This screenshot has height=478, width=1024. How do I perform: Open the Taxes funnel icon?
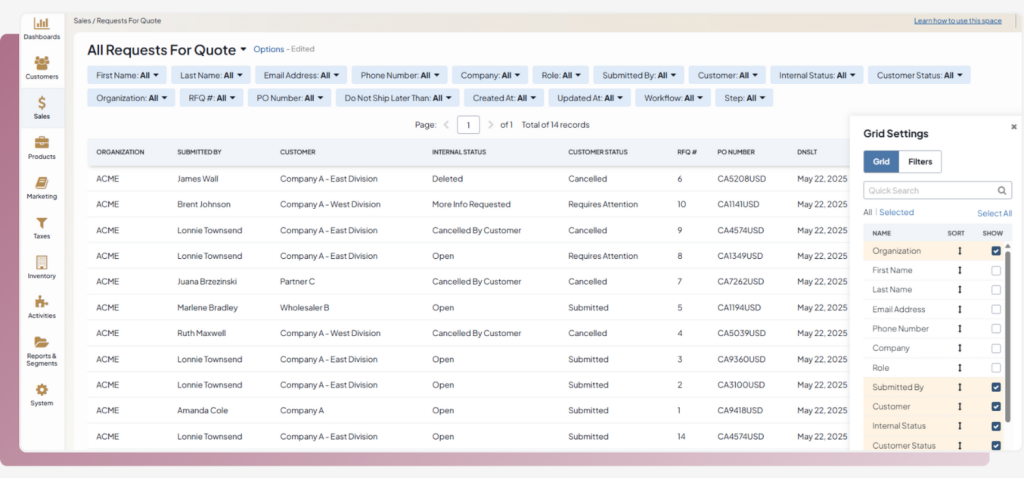(42, 223)
